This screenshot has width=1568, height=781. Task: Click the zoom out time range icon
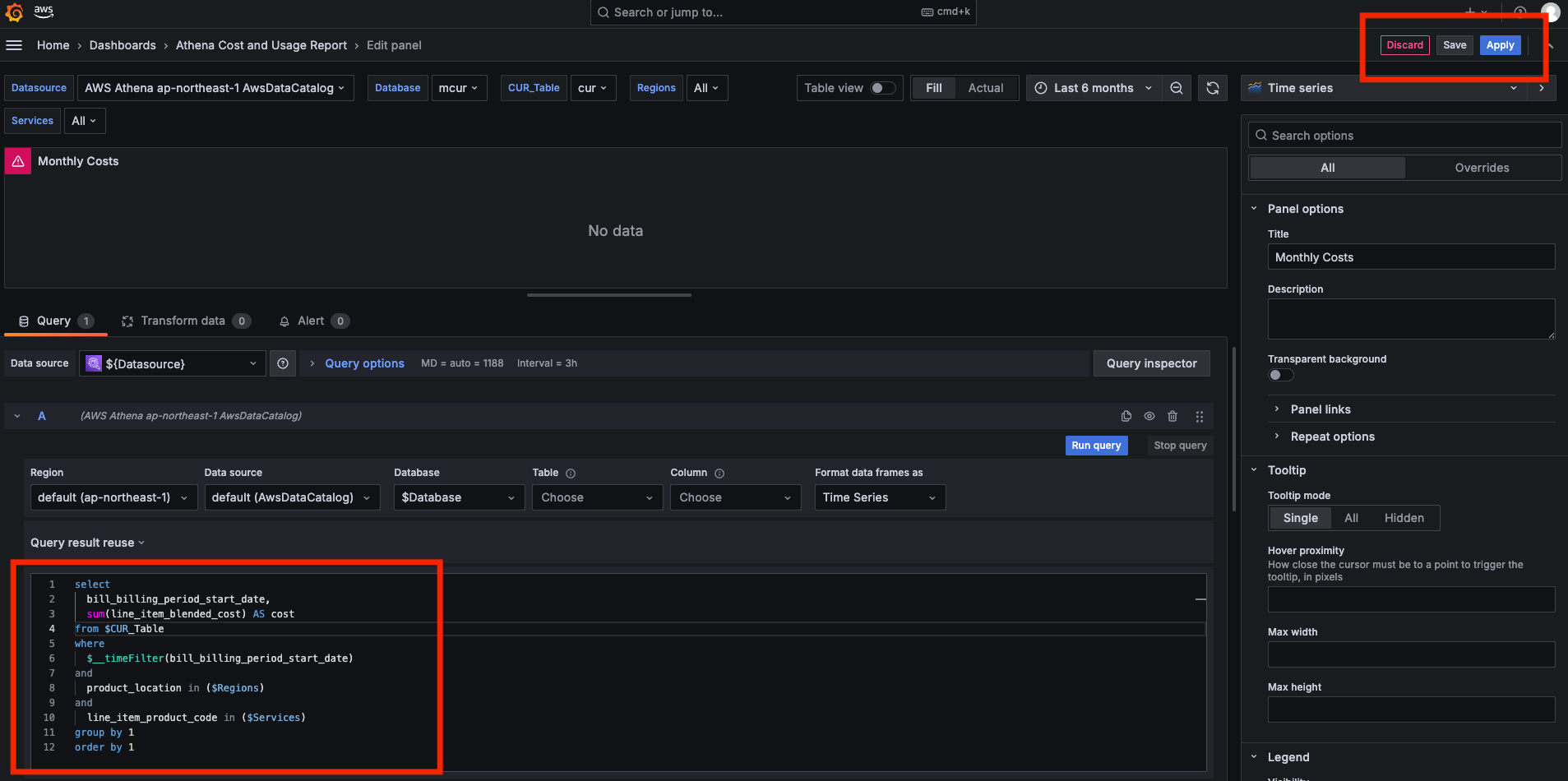(1177, 88)
